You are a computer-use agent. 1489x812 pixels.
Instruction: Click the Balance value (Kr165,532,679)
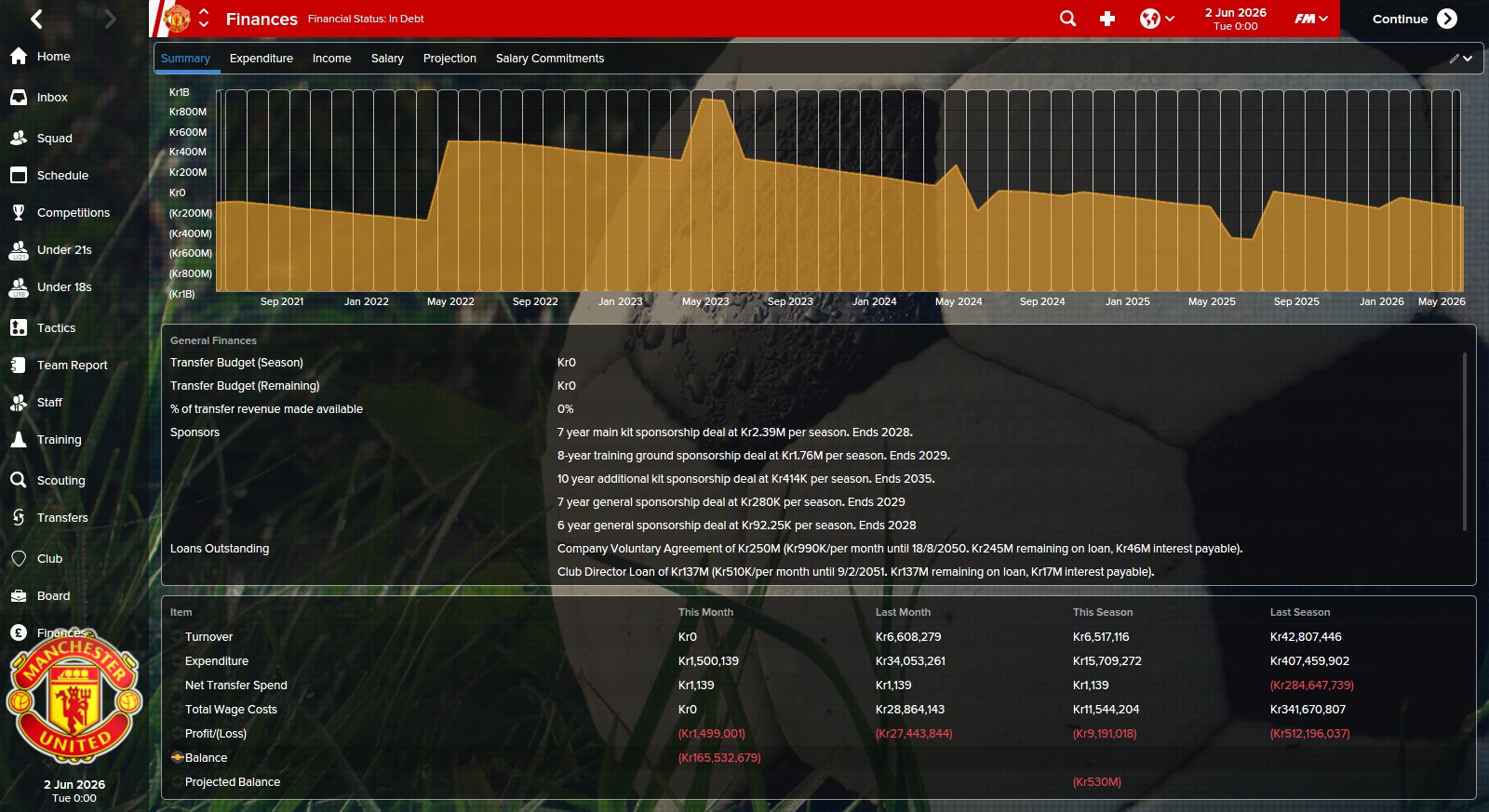719,758
